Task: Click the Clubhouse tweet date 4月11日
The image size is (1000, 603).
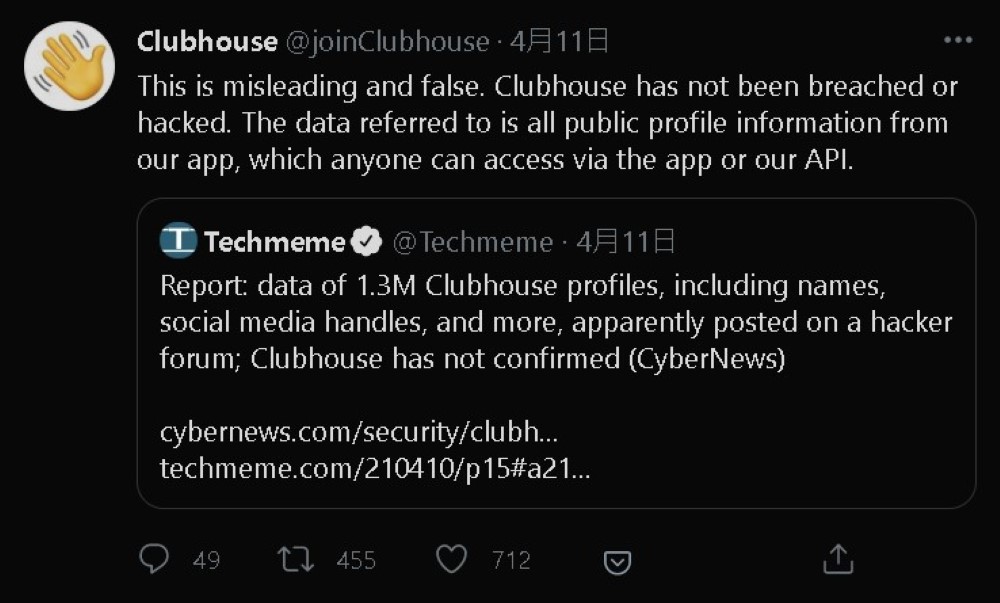Action: [559, 42]
